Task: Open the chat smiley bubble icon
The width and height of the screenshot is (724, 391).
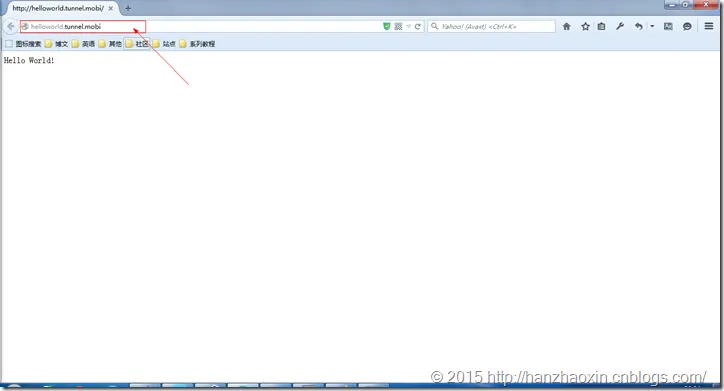Action: pyautogui.click(x=687, y=26)
